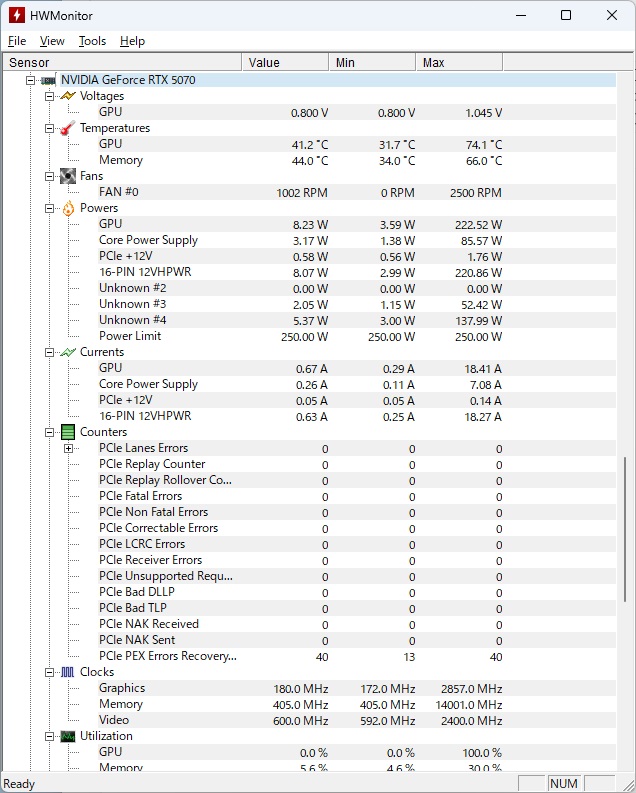
Task: Click the Sensor column header
Action: tap(122, 63)
